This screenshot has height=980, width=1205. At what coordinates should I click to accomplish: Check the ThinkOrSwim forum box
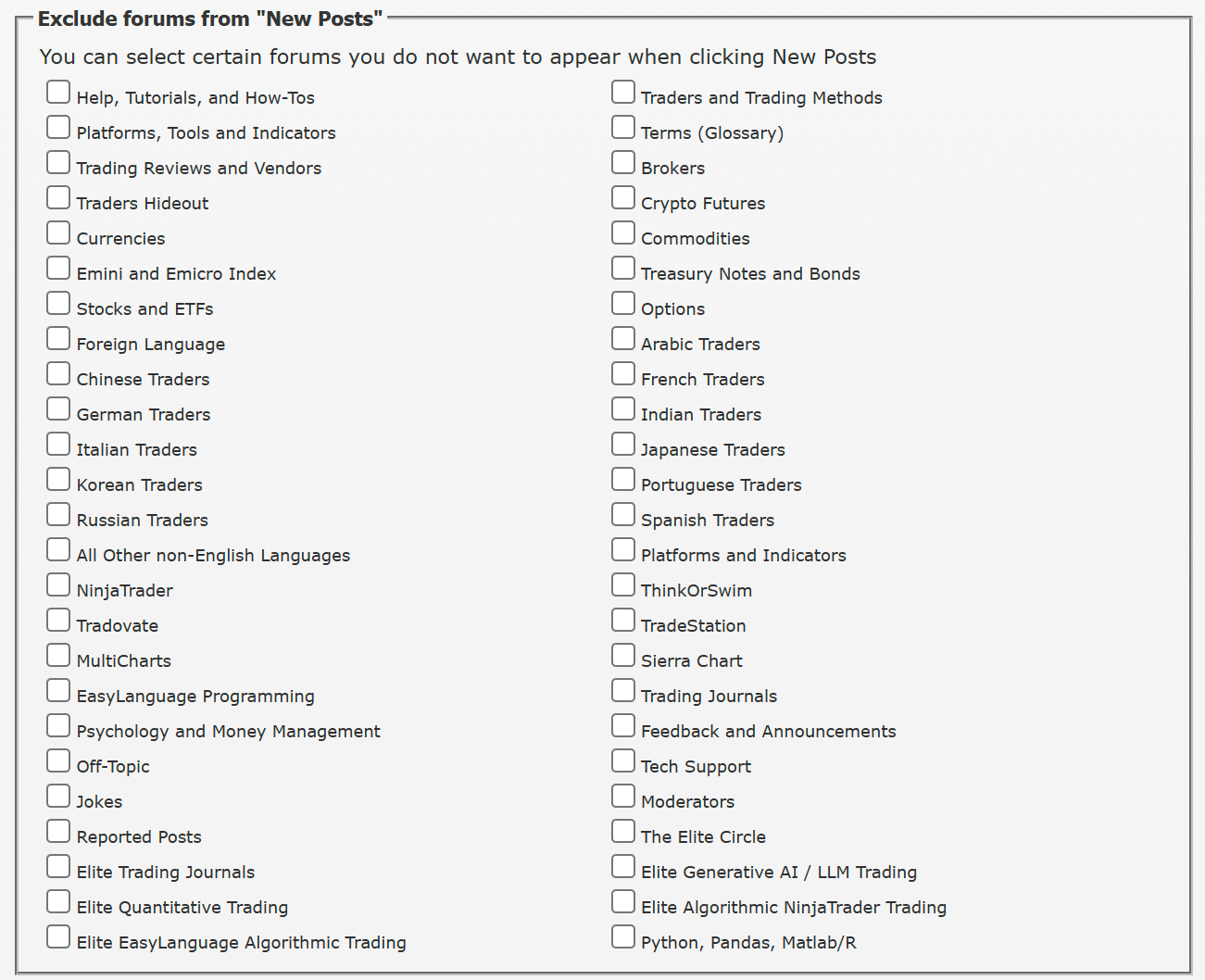(623, 584)
